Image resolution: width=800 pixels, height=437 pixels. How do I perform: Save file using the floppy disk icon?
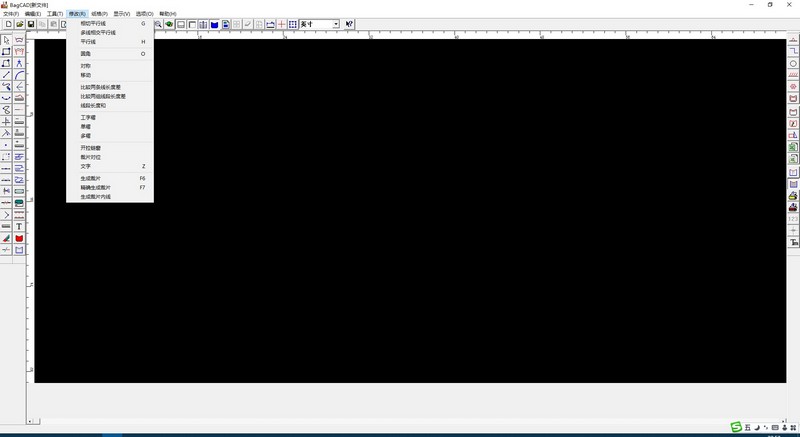[x=31, y=24]
